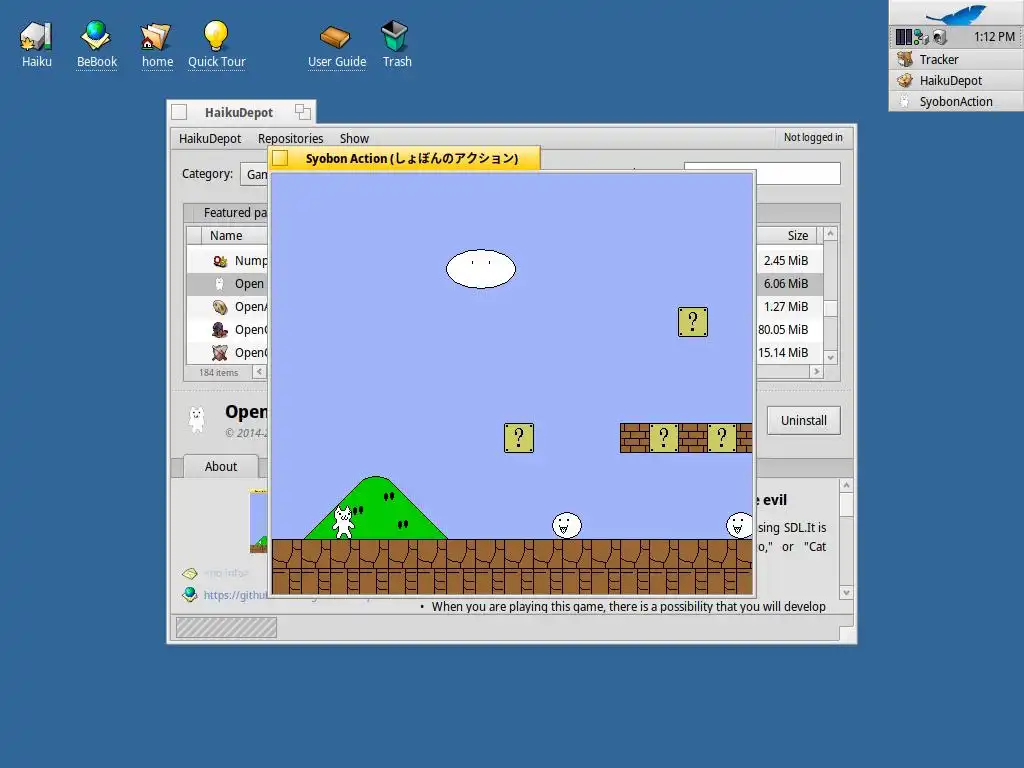
Task: Click the process controller tray icon
Action: click(x=903, y=37)
